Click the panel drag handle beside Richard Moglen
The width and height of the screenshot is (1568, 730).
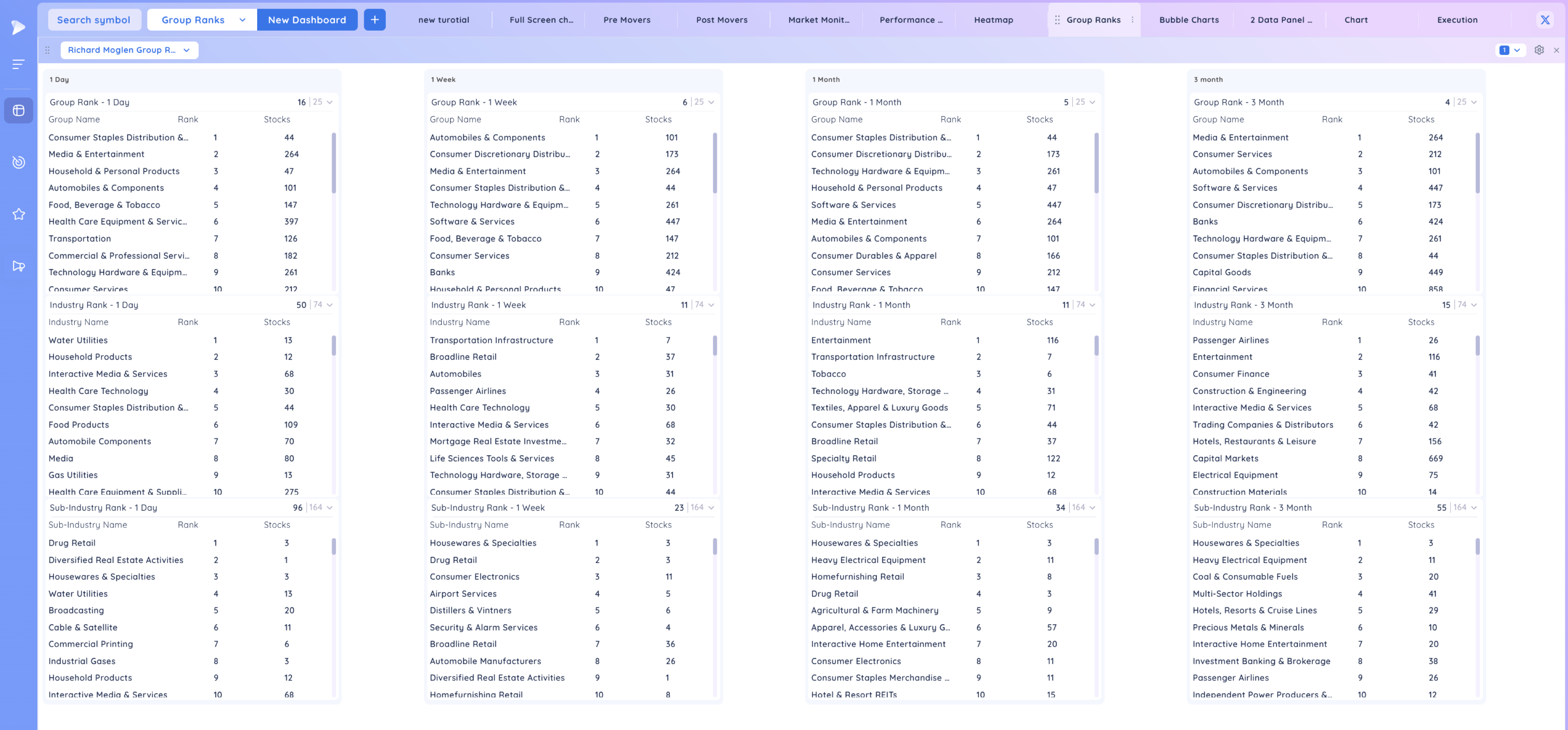pyautogui.click(x=47, y=50)
